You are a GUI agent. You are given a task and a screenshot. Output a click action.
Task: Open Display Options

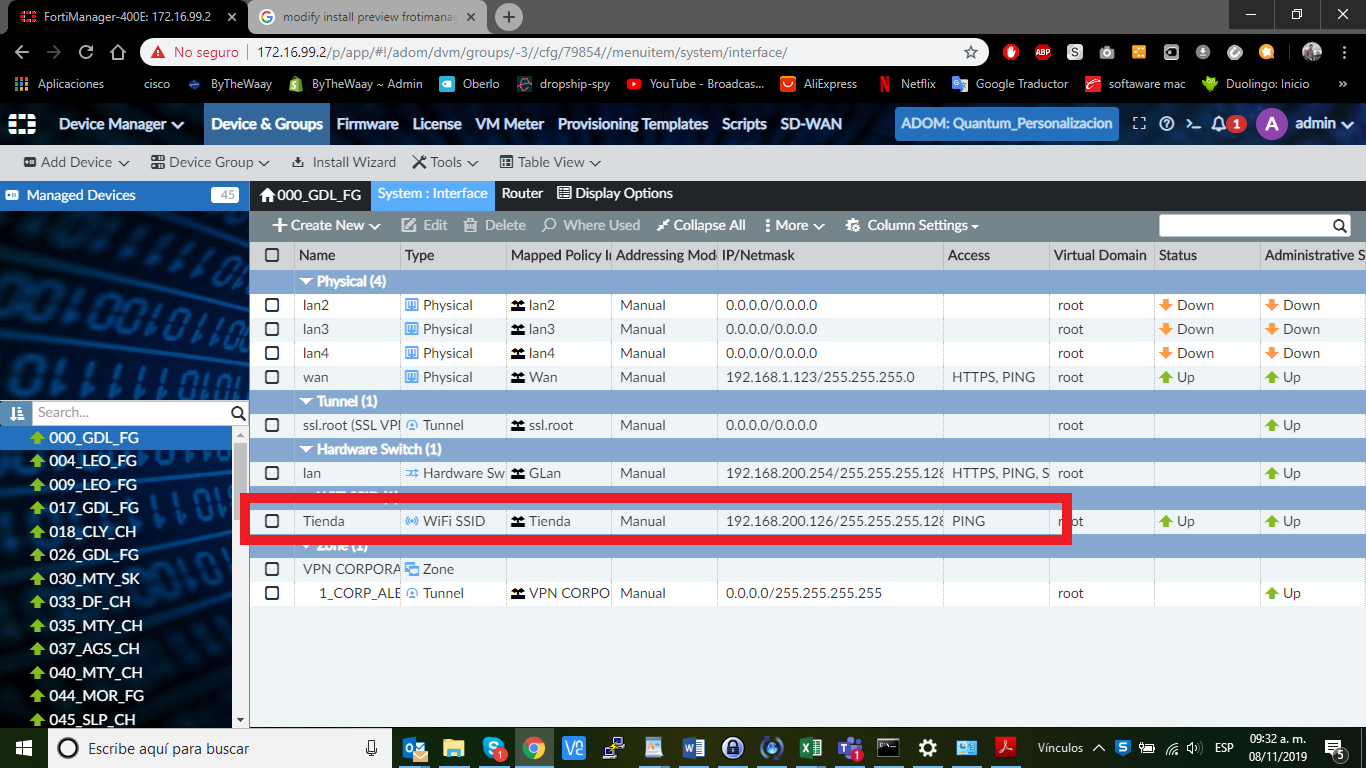(x=615, y=194)
